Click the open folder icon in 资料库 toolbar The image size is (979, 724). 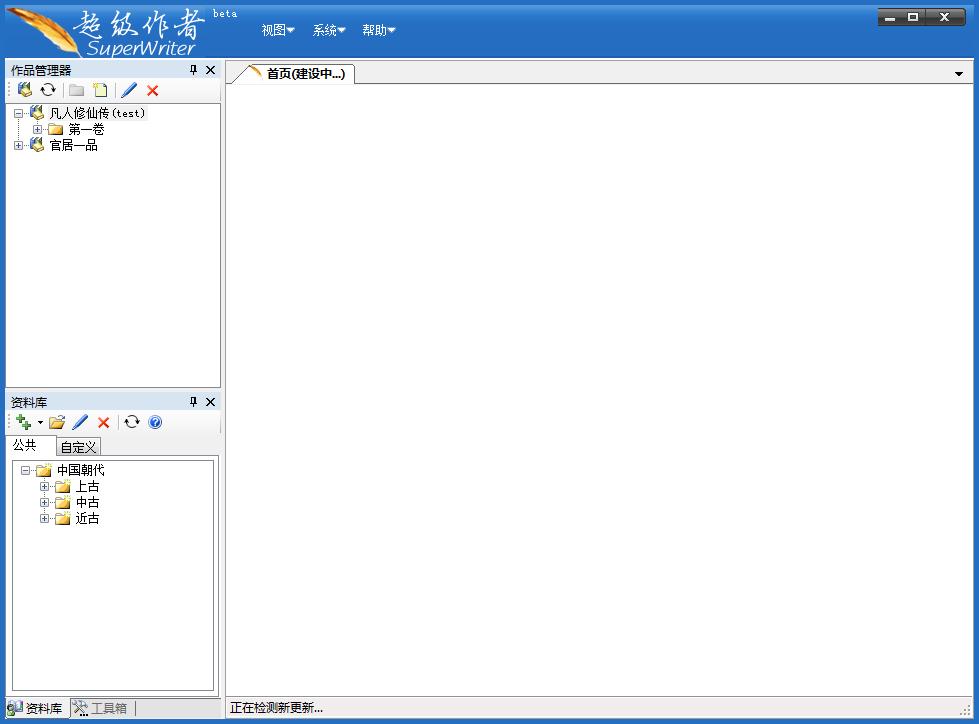point(57,422)
